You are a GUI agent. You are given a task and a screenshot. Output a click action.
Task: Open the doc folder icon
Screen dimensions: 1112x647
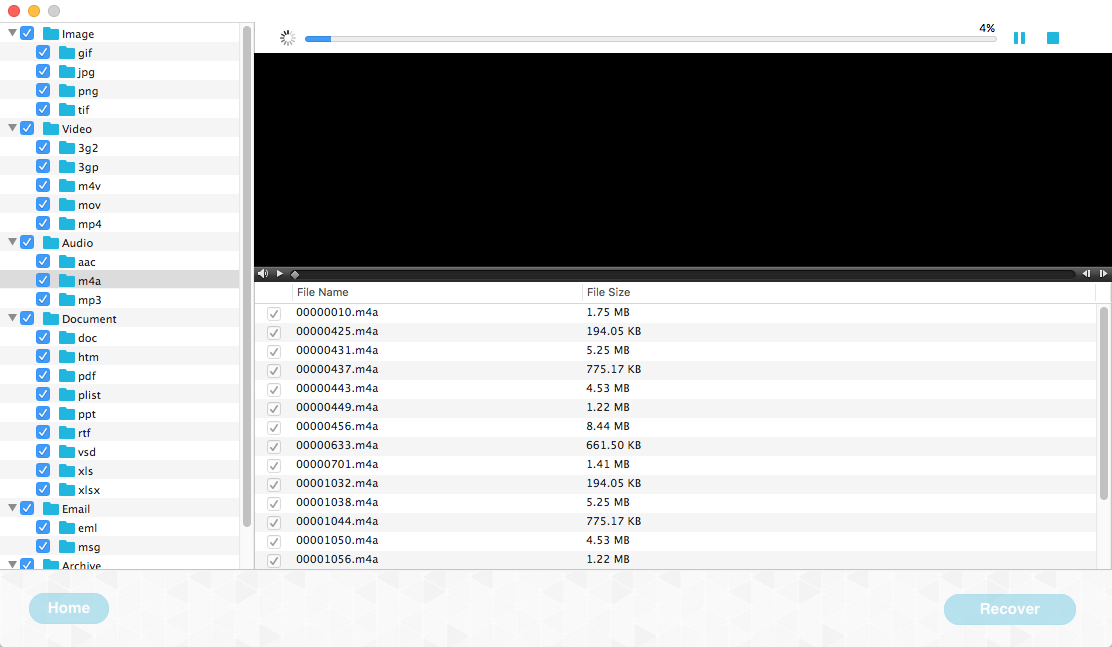[x=67, y=338]
